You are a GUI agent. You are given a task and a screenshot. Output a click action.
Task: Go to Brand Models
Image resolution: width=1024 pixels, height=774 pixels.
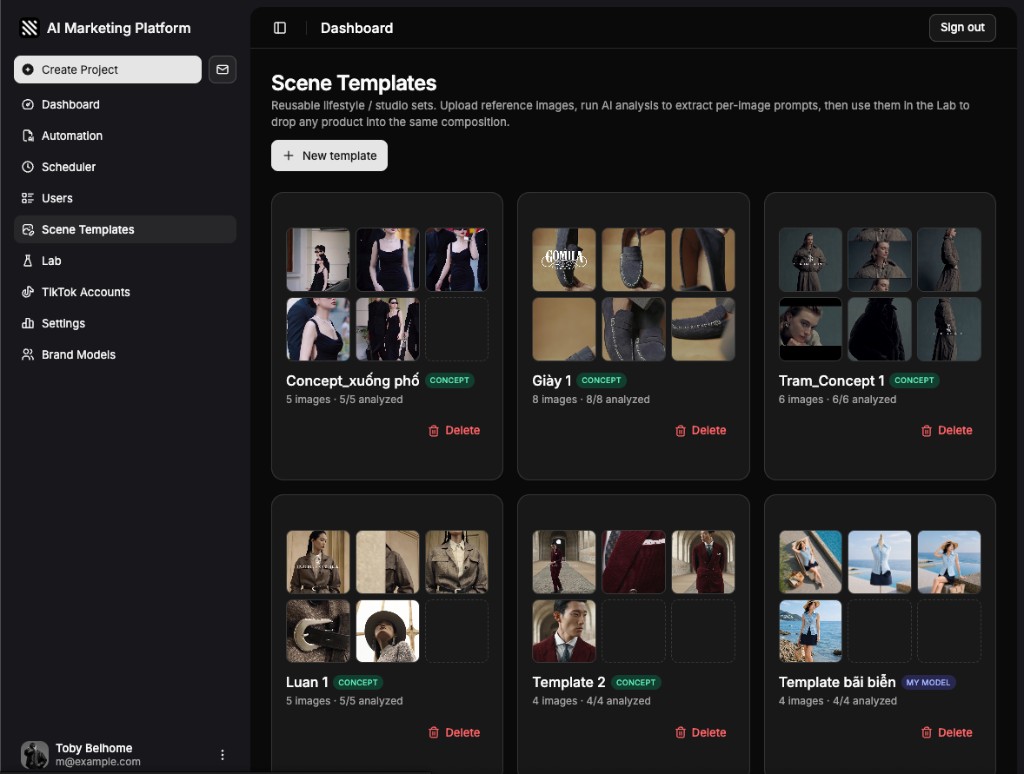click(x=125, y=354)
